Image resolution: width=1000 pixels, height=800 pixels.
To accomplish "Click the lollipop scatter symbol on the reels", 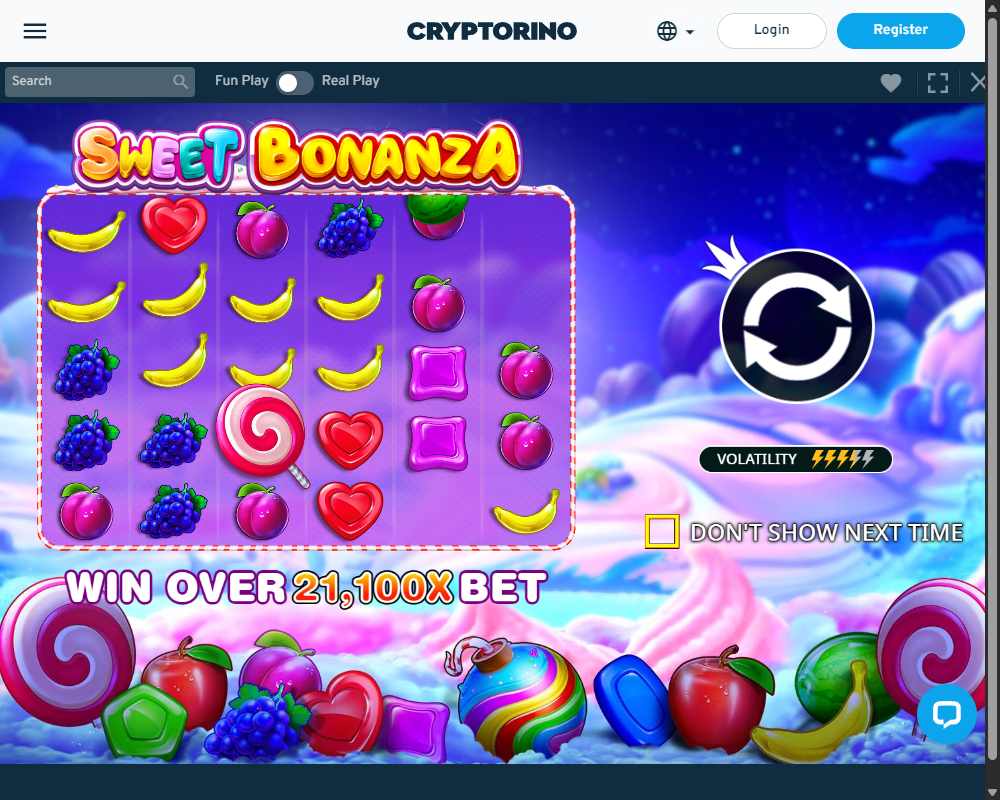I will pos(261,434).
